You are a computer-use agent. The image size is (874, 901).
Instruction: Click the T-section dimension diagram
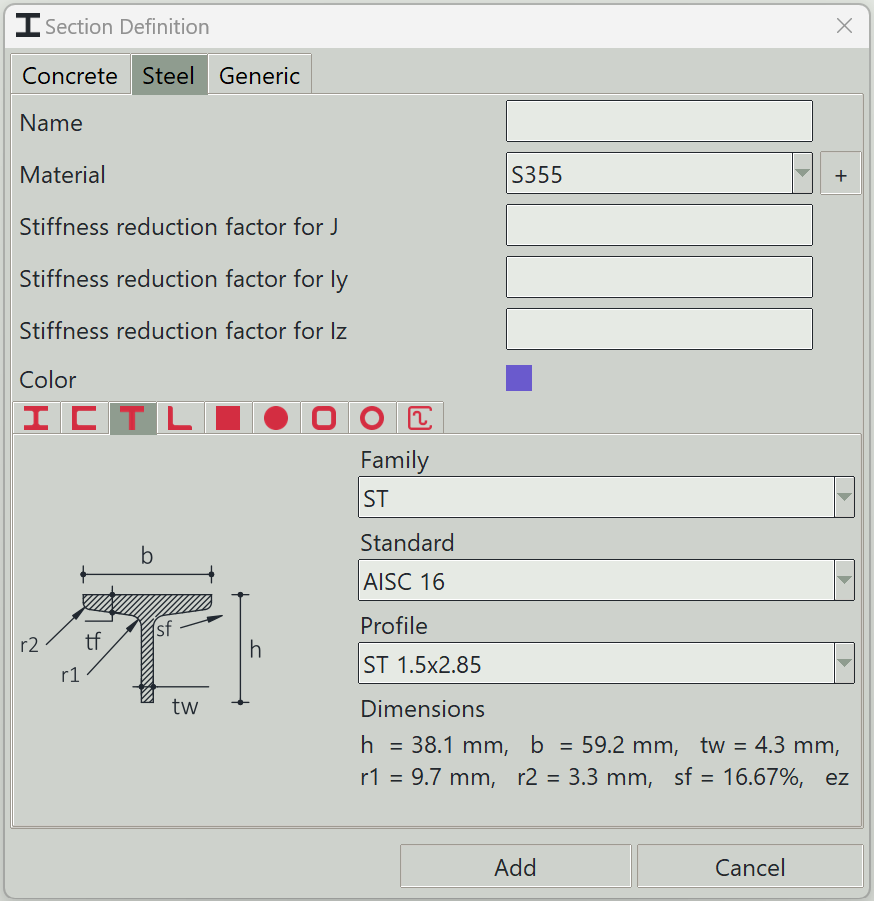(142, 630)
